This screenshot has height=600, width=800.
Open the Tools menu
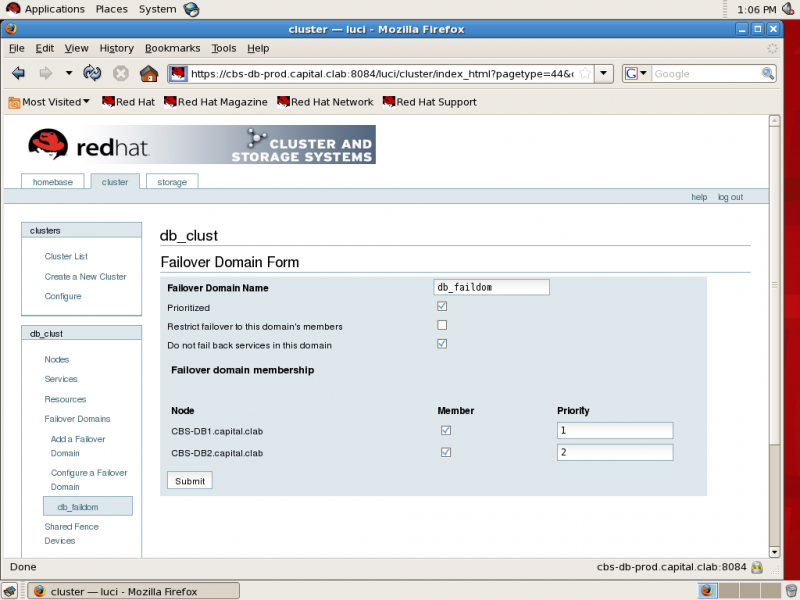tap(223, 48)
